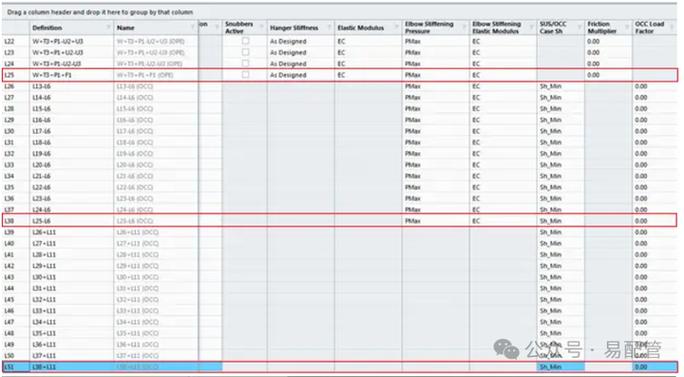Image resolution: width=684 pixels, height=377 pixels.
Task: Select row header L22
Action: point(16,41)
